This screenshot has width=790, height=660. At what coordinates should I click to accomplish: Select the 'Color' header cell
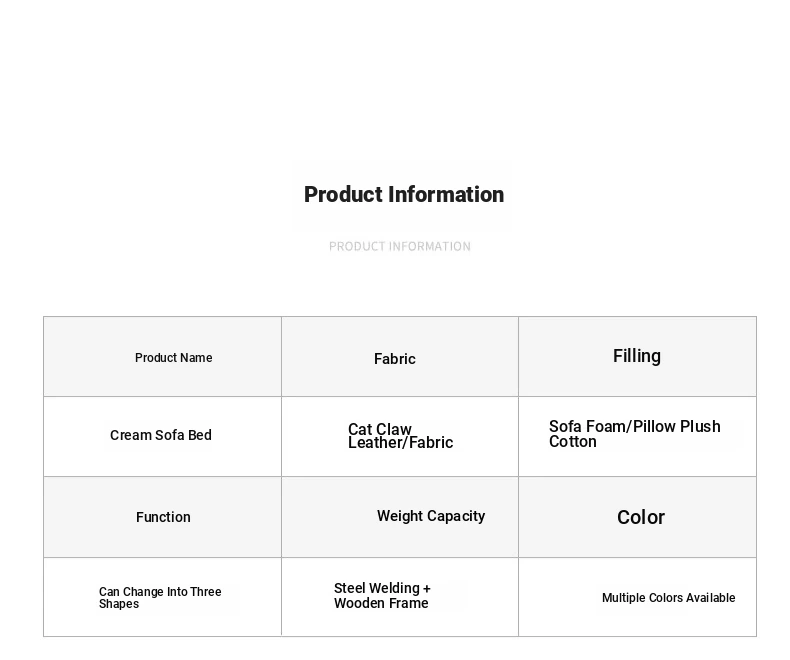[x=641, y=517]
